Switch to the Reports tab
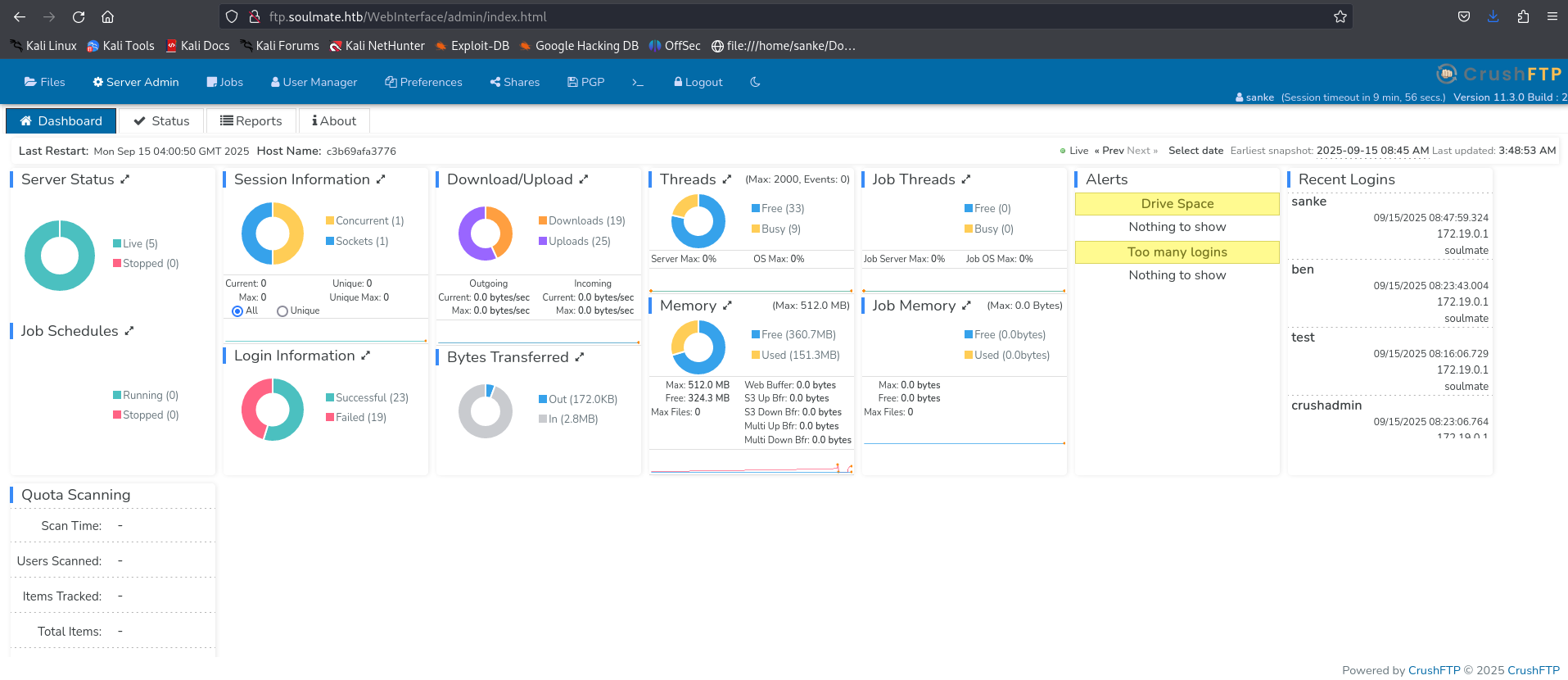This screenshot has width=1568, height=680. [251, 121]
